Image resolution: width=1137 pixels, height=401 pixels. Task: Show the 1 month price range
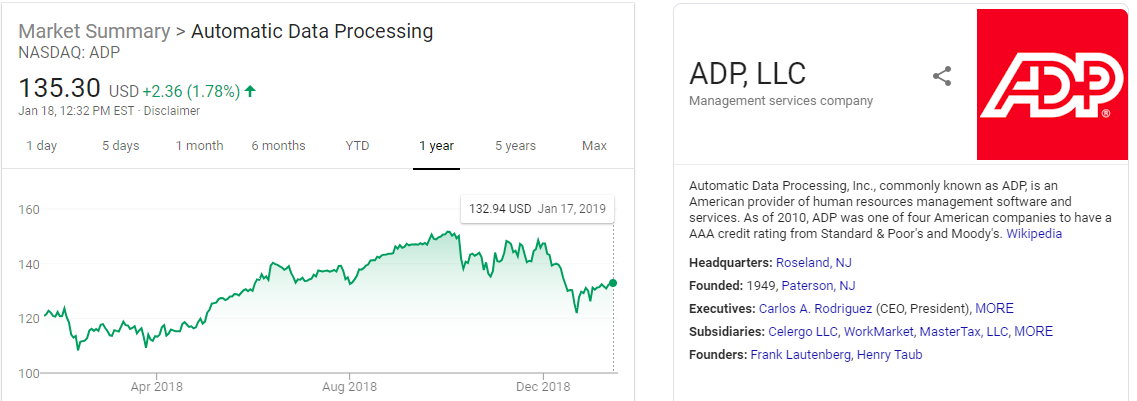[199, 146]
